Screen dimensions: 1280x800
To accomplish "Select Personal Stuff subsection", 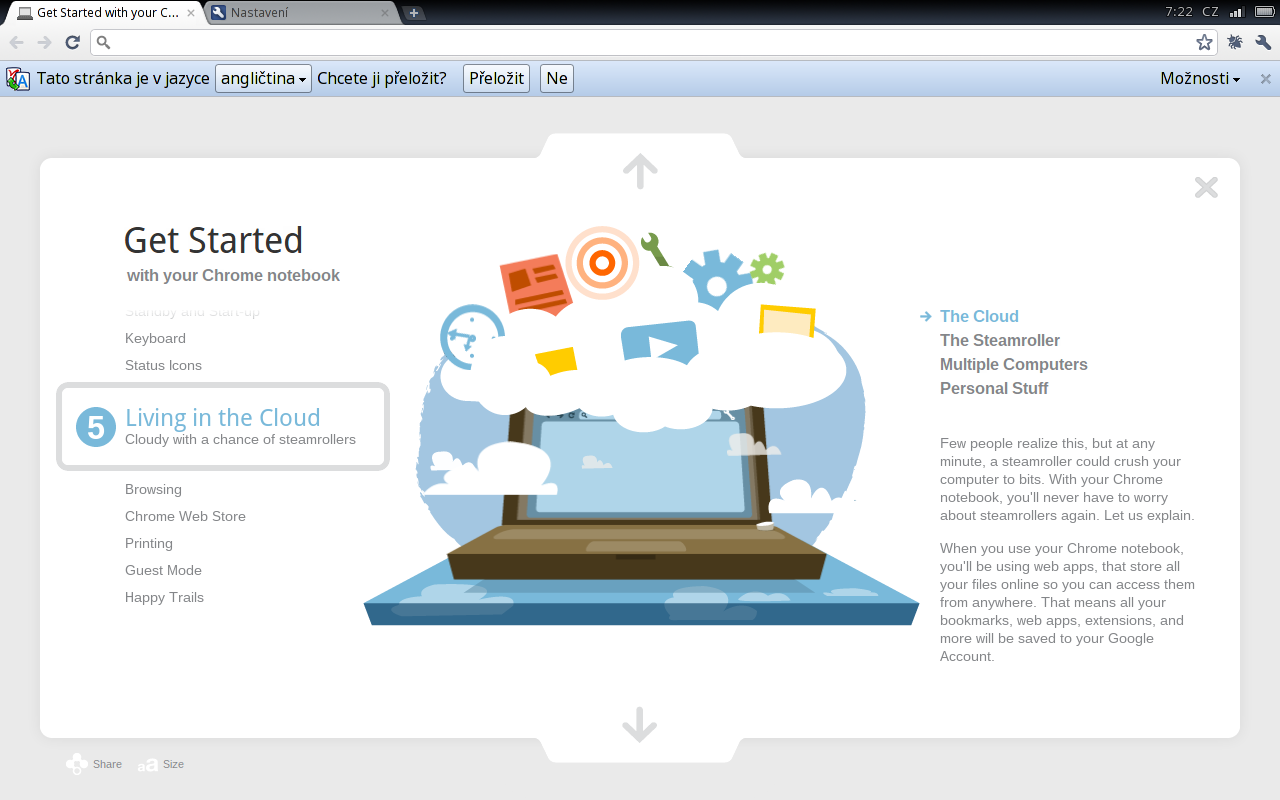I will pyautogui.click(x=994, y=388).
